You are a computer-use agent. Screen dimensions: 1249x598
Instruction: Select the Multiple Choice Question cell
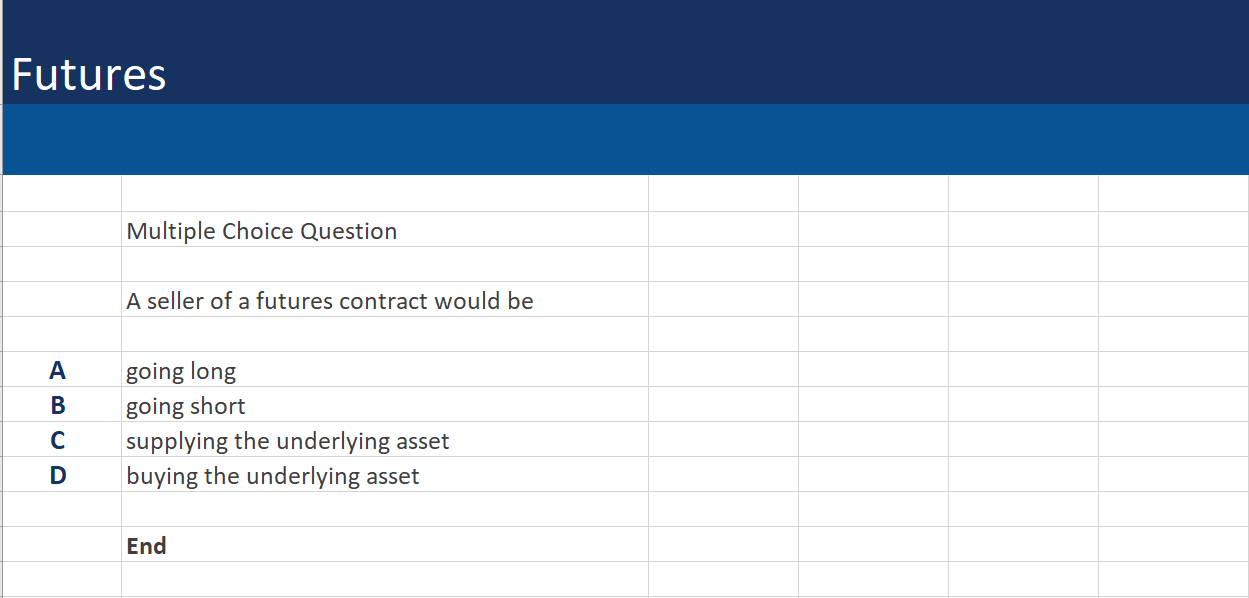click(x=262, y=231)
